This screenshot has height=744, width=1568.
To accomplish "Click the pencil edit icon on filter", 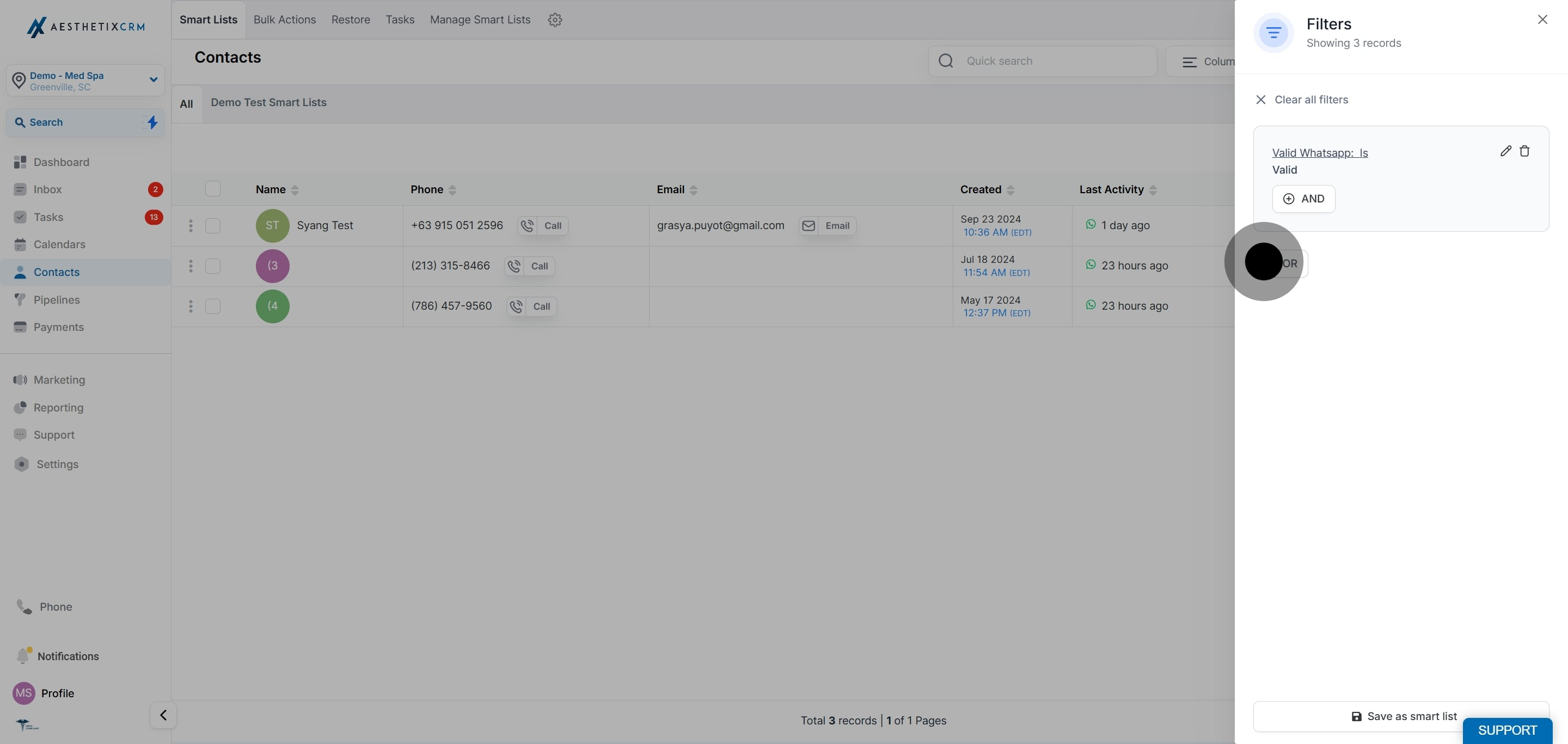I will tap(1505, 151).
